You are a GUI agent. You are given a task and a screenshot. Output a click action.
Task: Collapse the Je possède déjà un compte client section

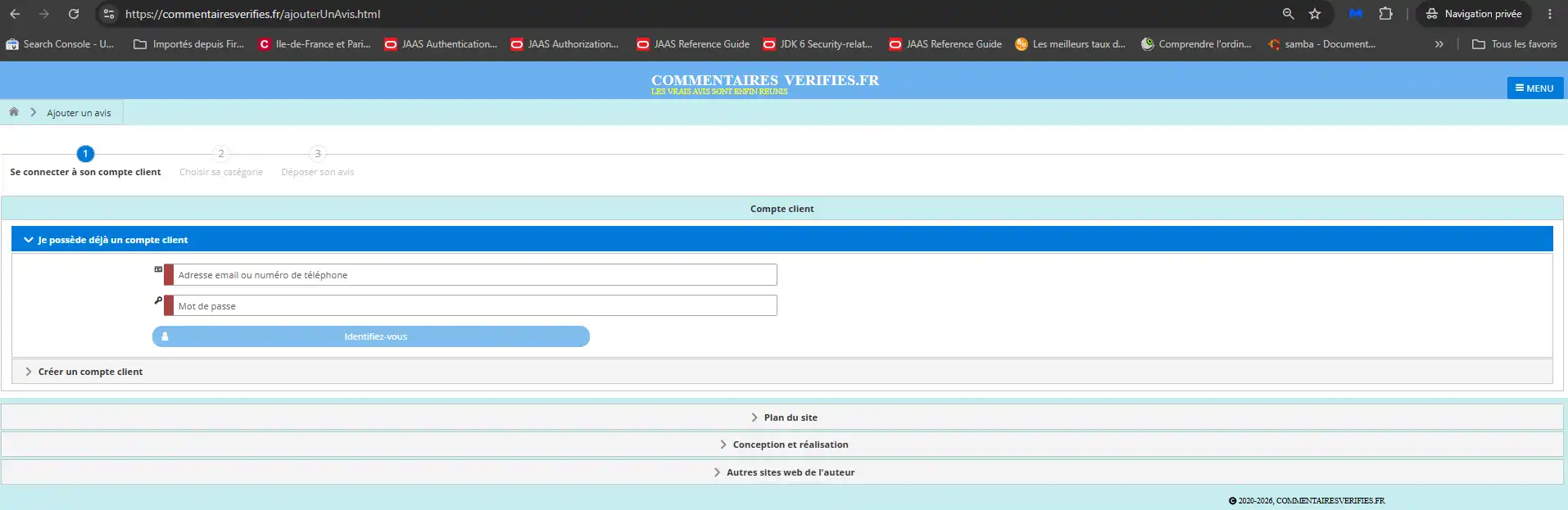782,239
